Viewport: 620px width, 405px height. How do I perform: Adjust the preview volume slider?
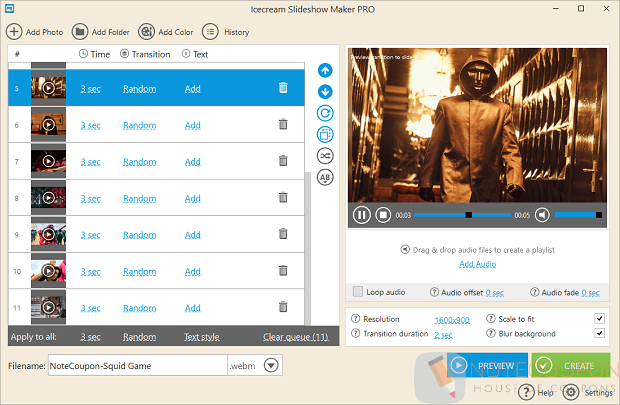[578, 215]
